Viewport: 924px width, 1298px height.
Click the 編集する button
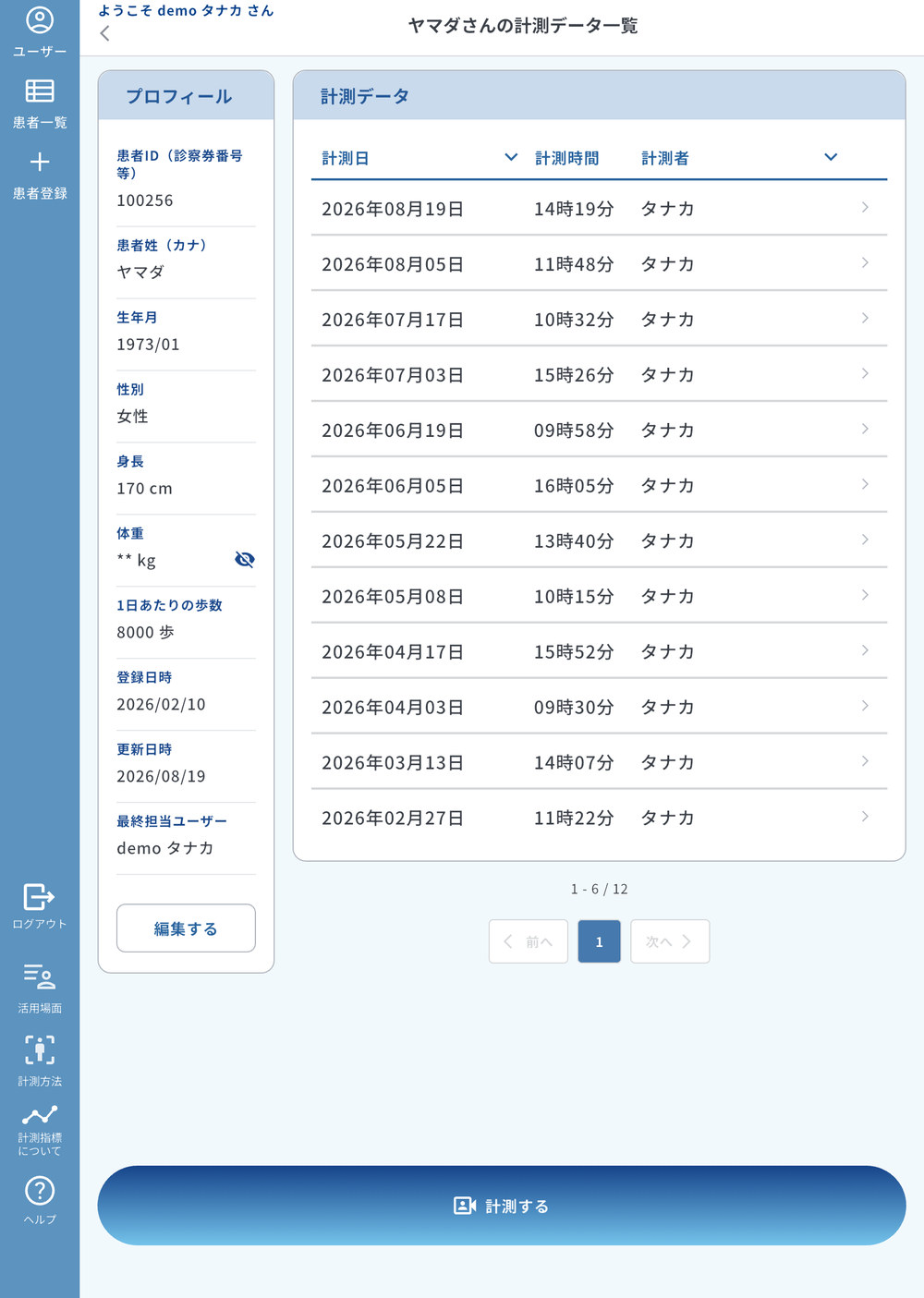tap(186, 928)
